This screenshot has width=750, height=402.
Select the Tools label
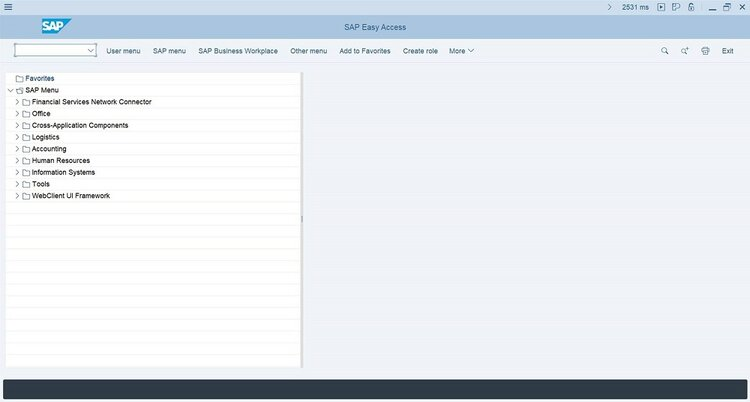pos(41,184)
